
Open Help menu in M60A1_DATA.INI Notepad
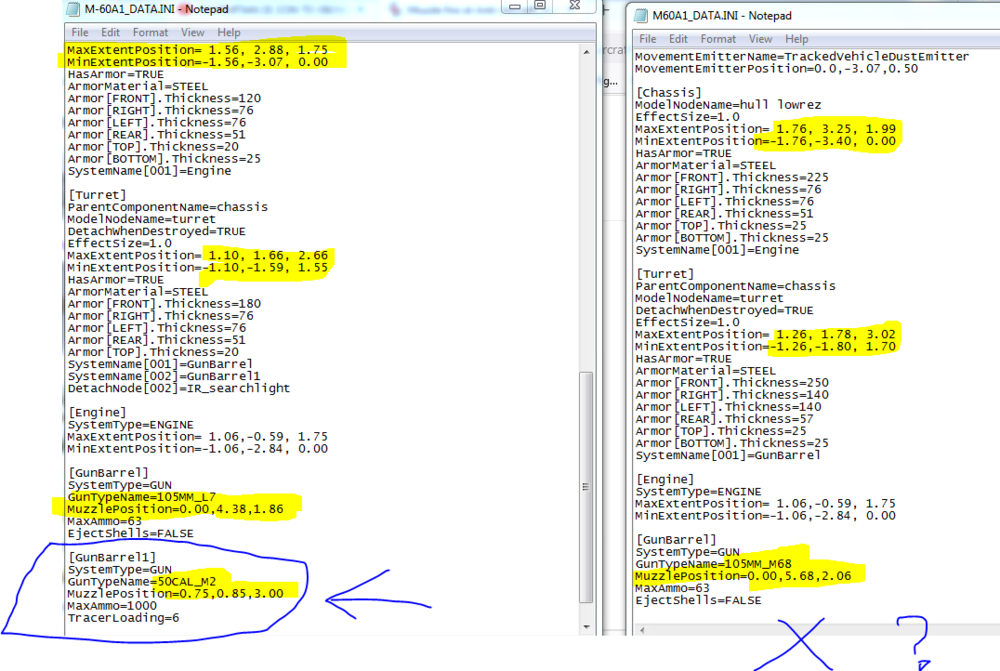[x=797, y=39]
